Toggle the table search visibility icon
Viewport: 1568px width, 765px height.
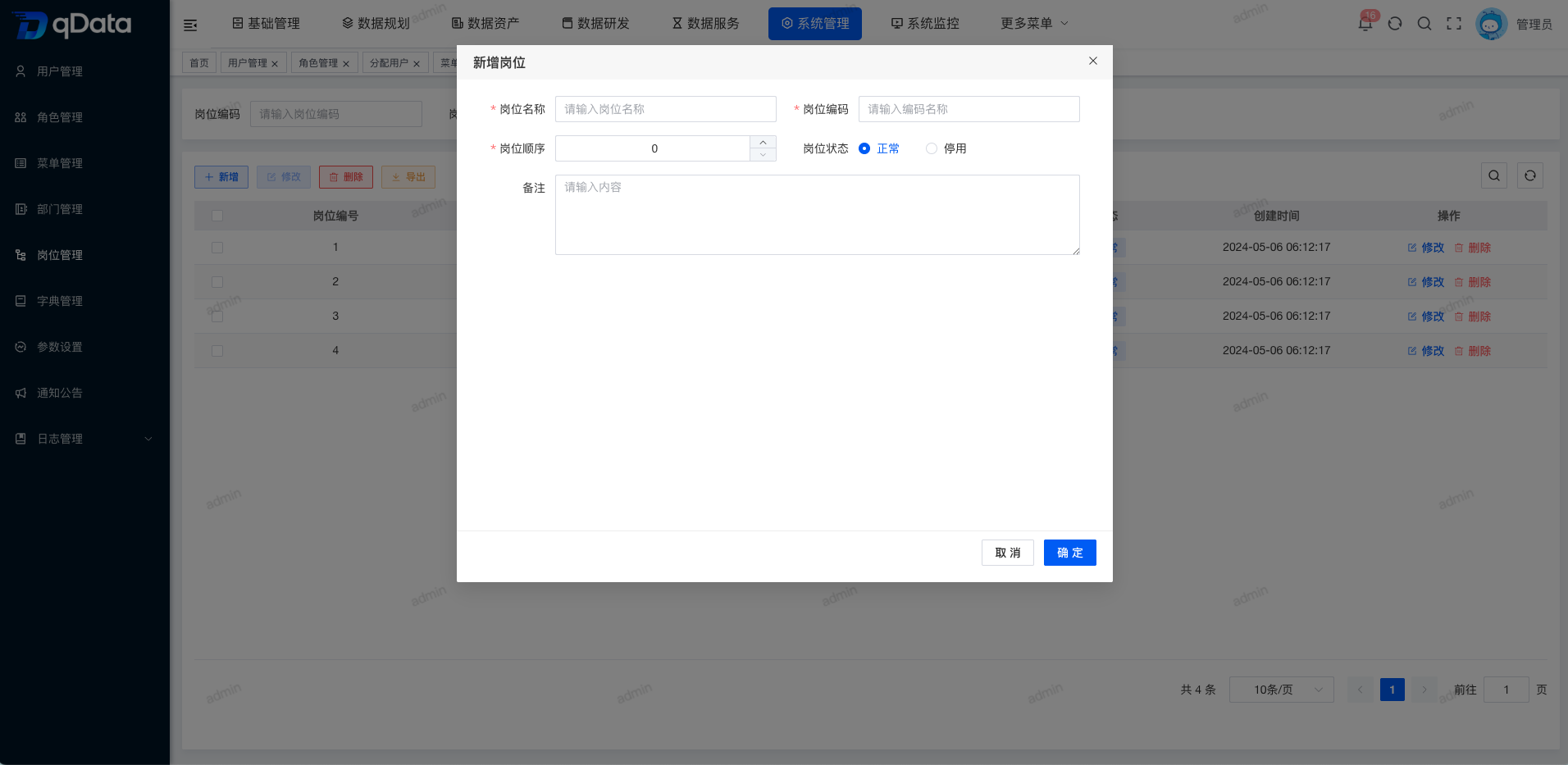[1494, 175]
